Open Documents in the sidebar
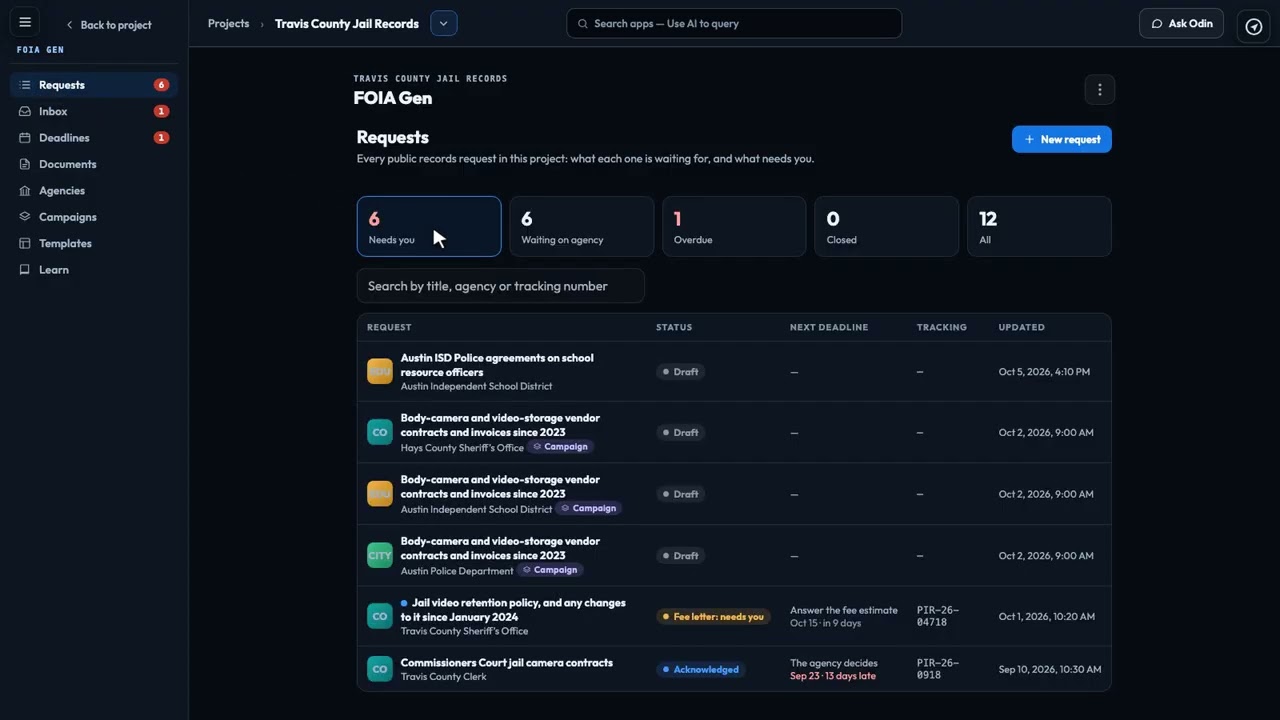The width and height of the screenshot is (1280, 720). (x=94, y=164)
